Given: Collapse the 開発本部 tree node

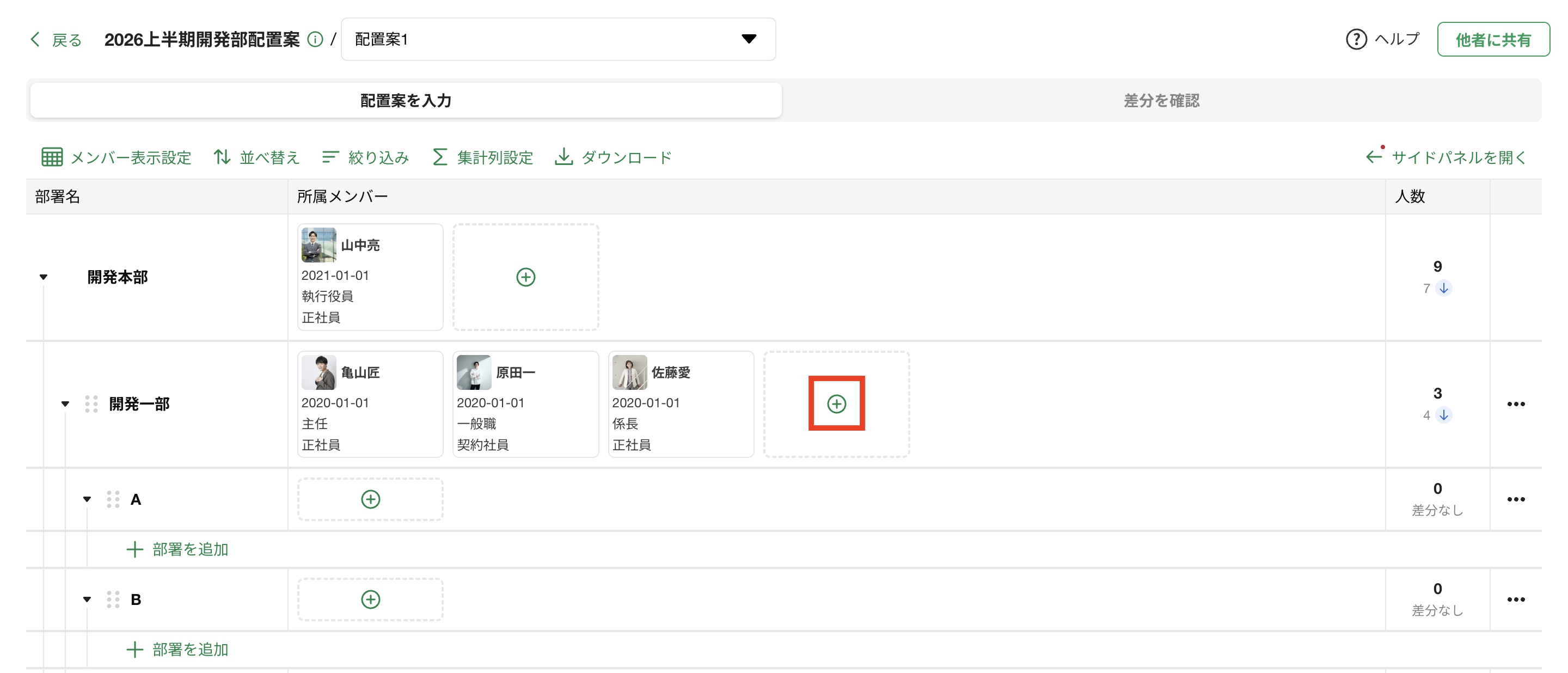Looking at the screenshot, I should [43, 278].
